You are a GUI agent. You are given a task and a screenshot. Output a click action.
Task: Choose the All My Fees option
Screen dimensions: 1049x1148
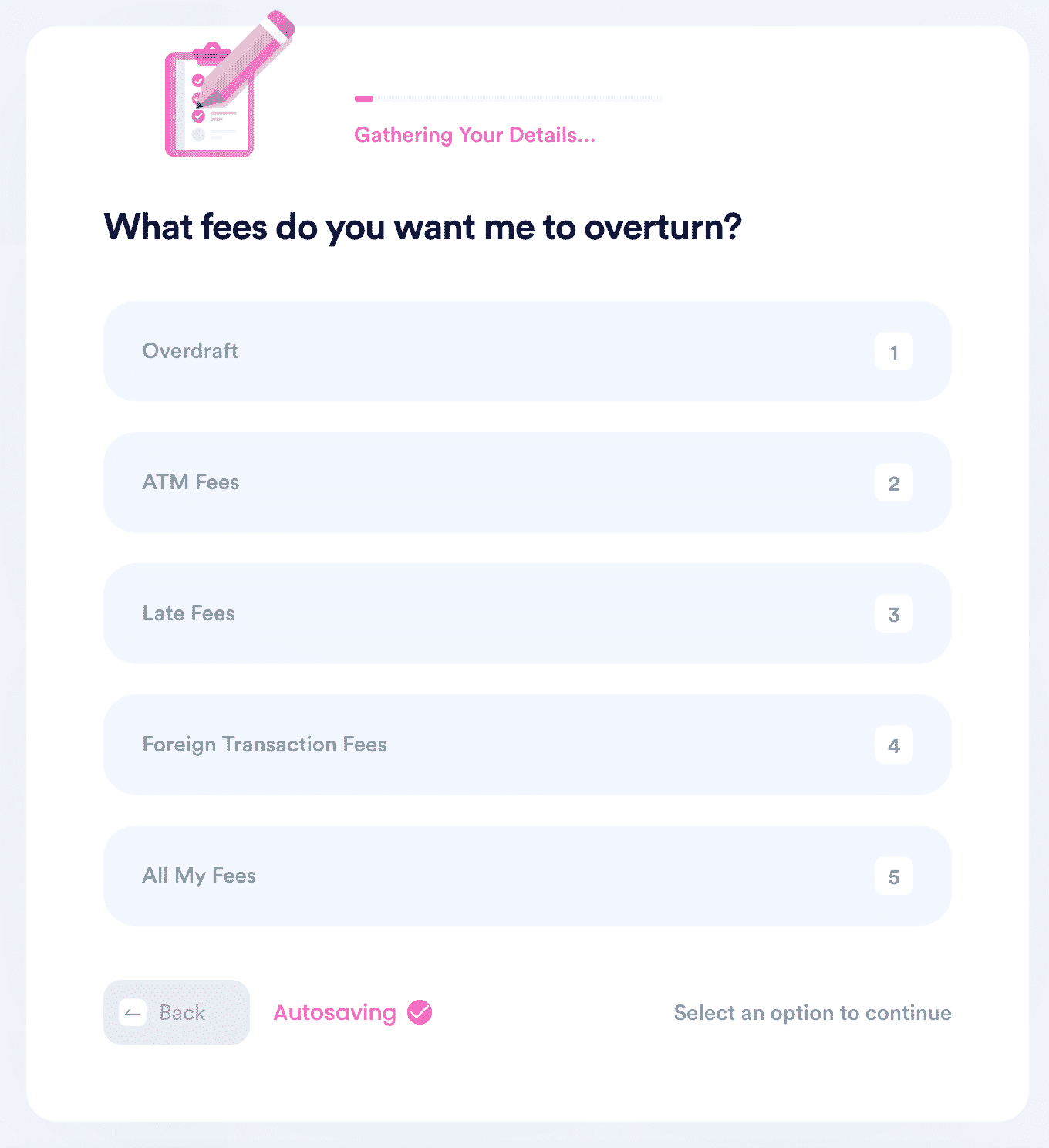527,876
